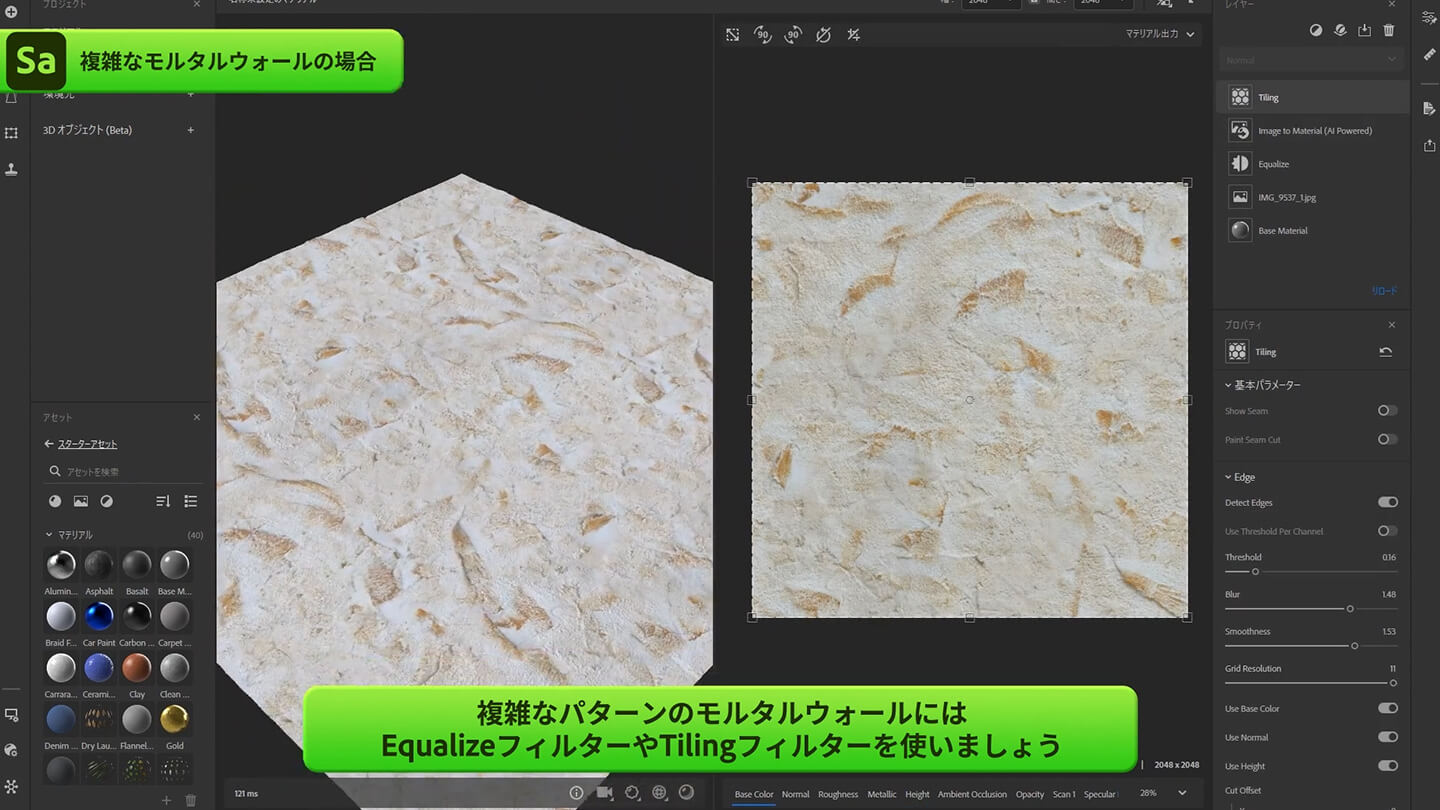Click the fit-to-view icon in 2D toolbar

click(x=733, y=35)
